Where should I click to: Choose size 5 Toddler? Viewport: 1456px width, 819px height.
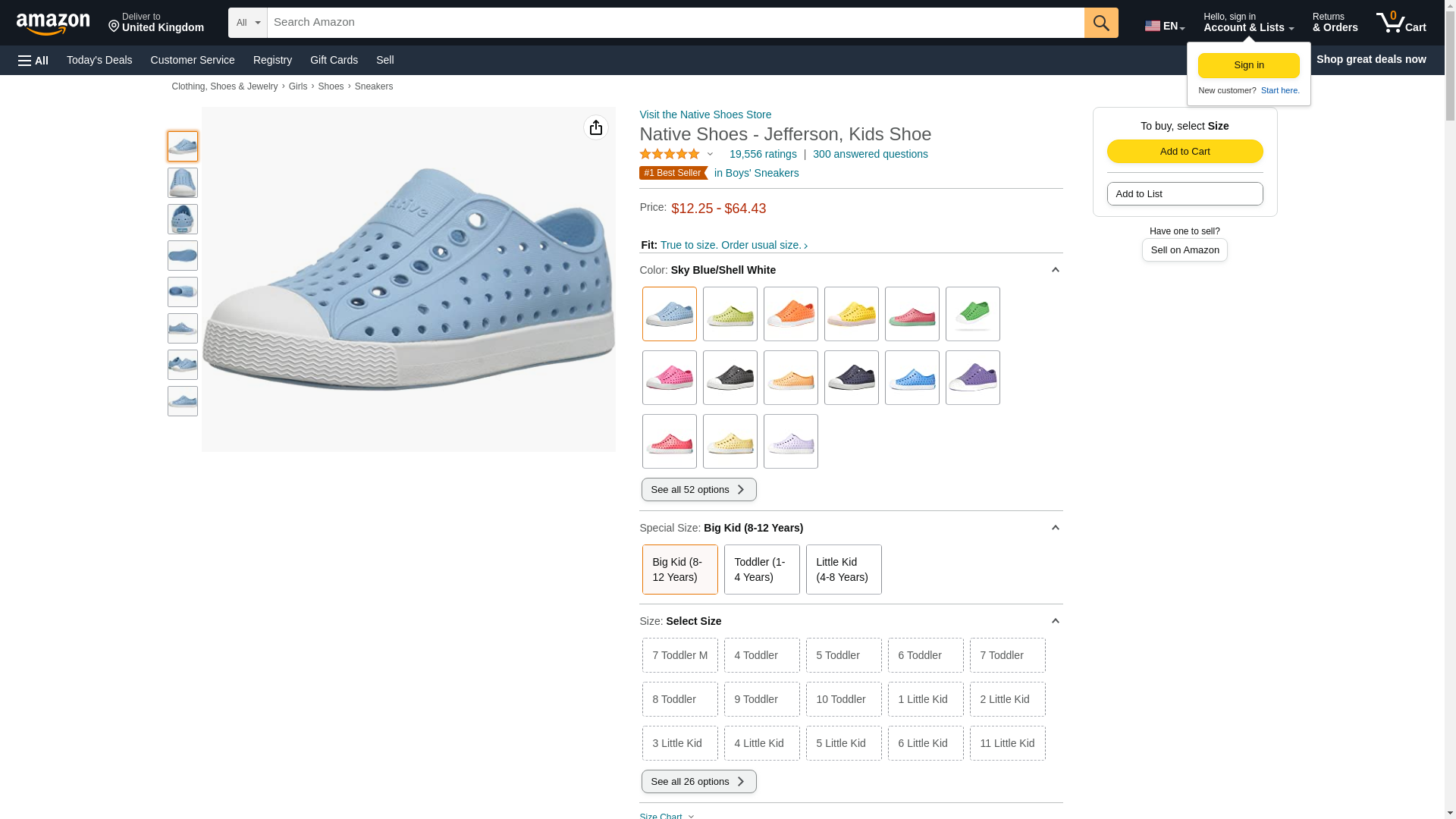[x=843, y=655]
